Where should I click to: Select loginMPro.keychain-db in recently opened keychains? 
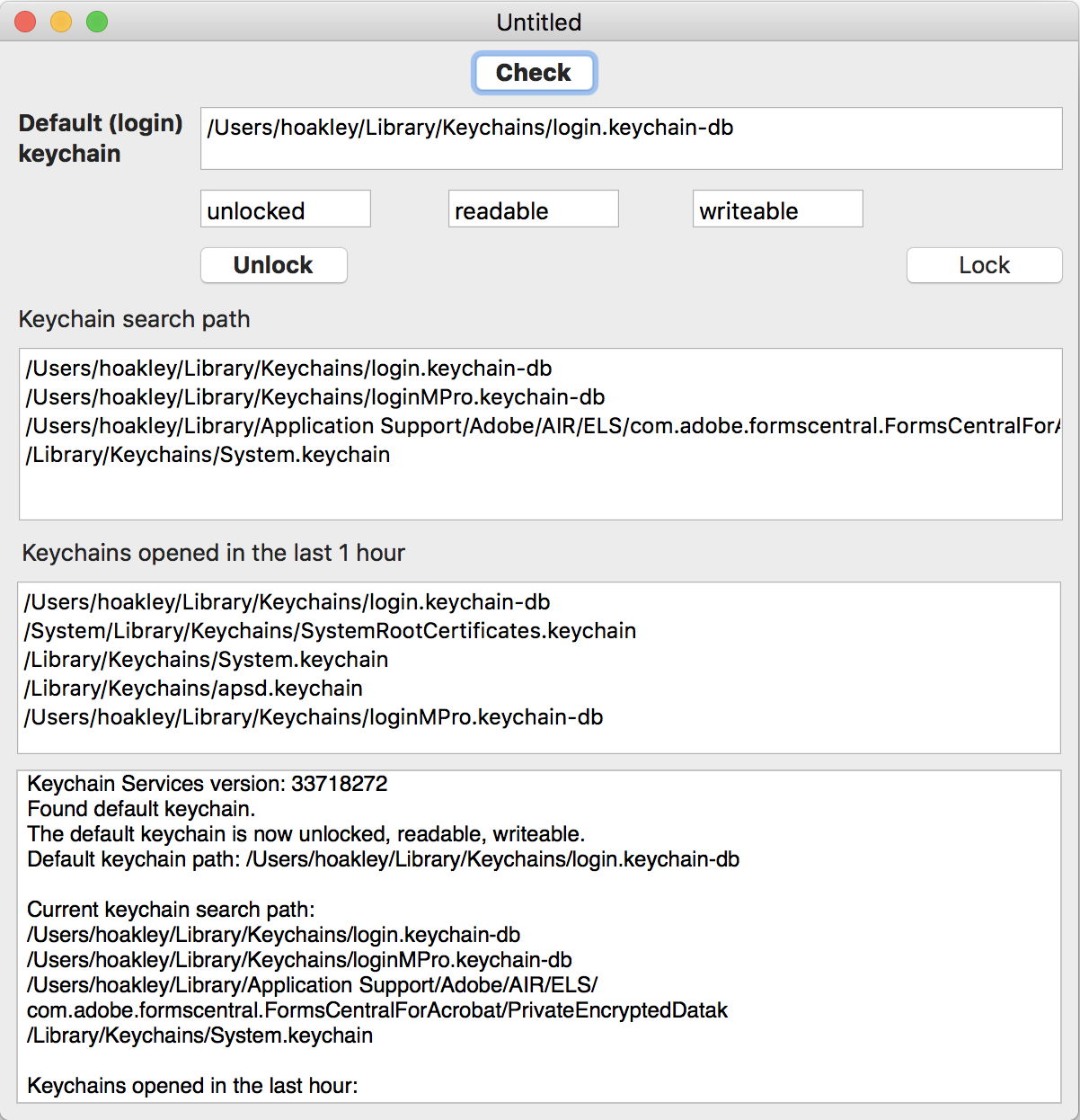click(x=315, y=716)
